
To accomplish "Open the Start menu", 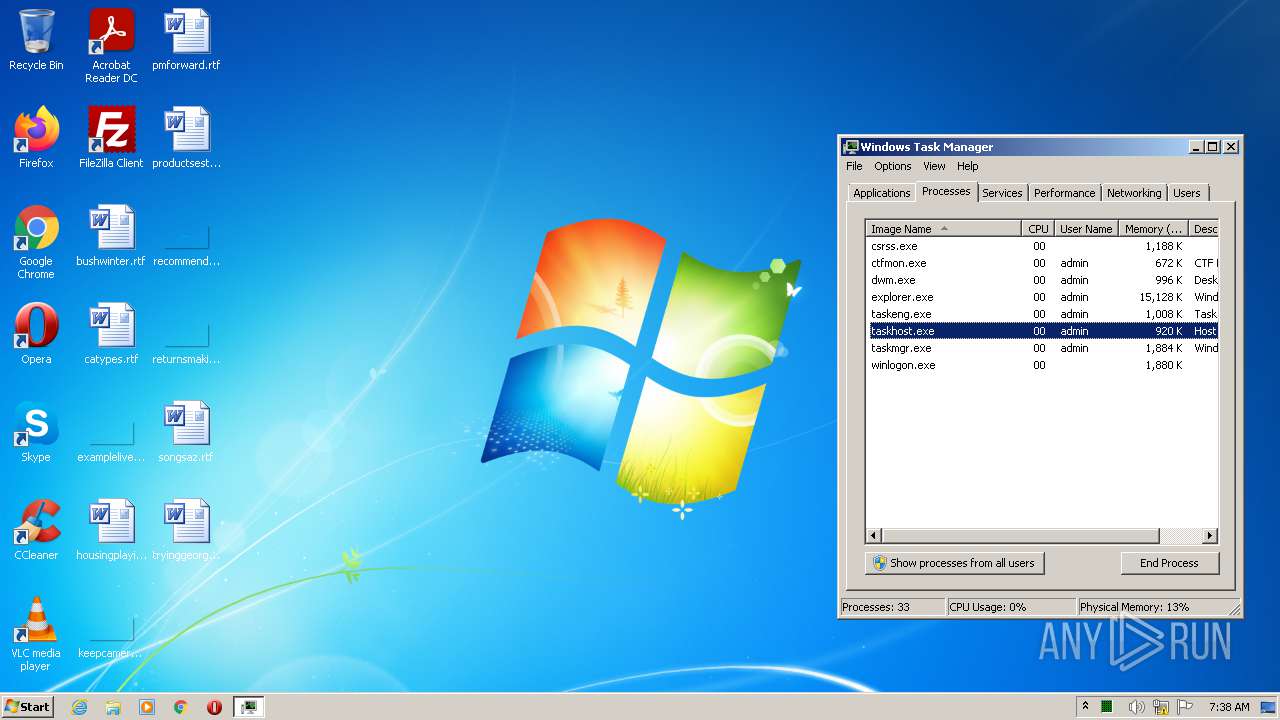I will point(27,707).
